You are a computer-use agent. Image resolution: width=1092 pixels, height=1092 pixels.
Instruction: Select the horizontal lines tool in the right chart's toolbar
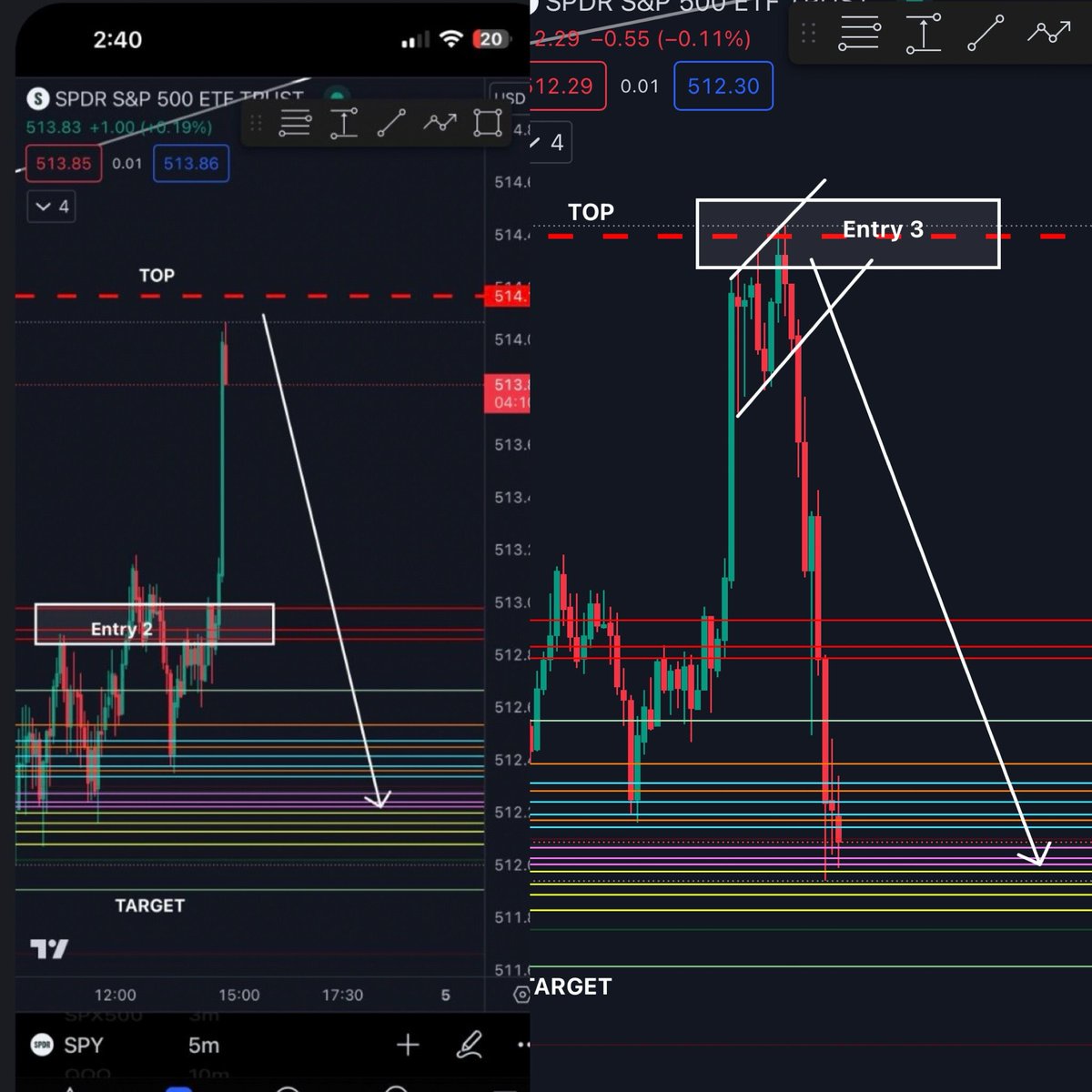coord(859,34)
